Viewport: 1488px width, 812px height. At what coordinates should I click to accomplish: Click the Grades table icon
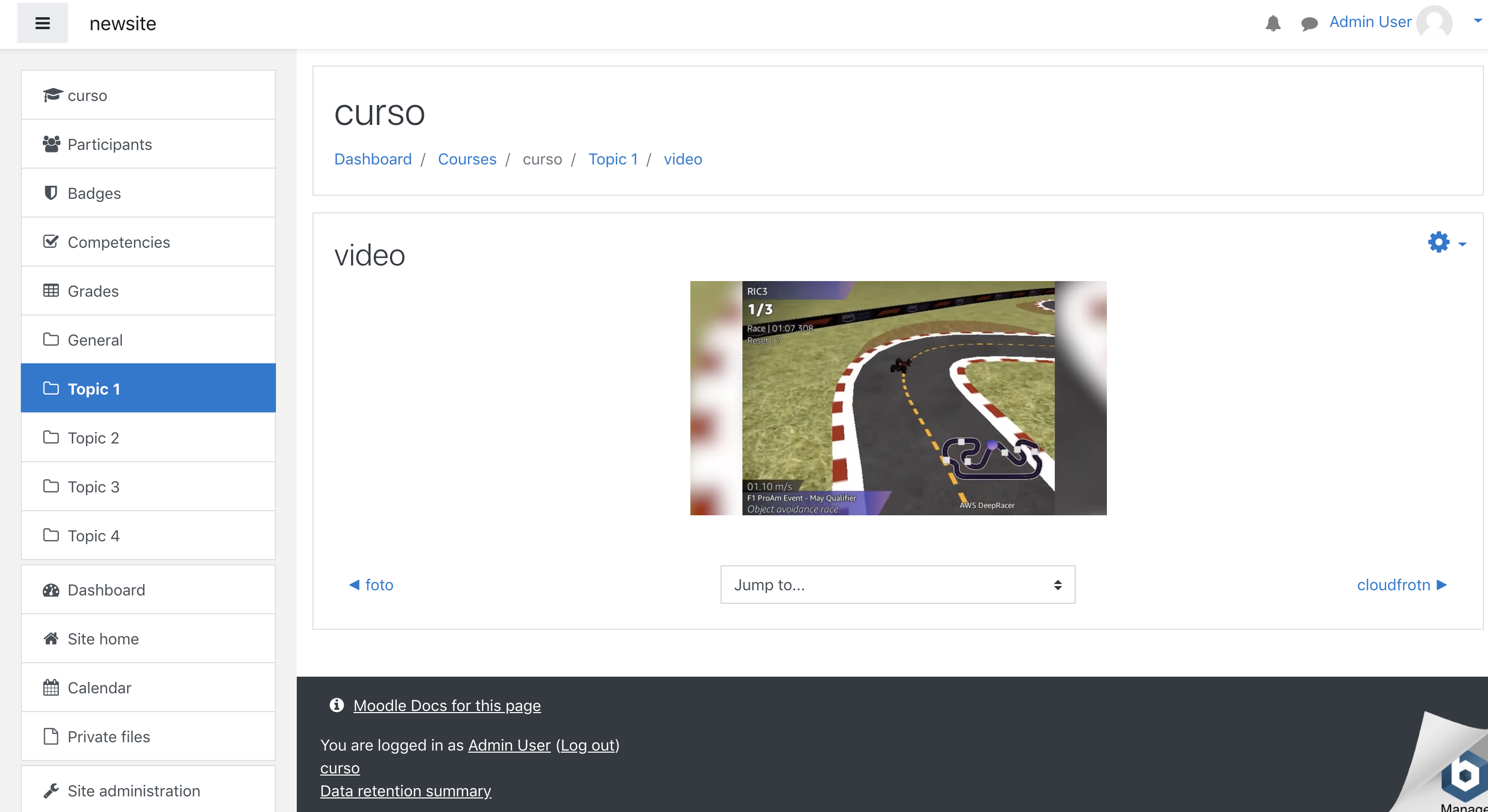tap(51, 290)
